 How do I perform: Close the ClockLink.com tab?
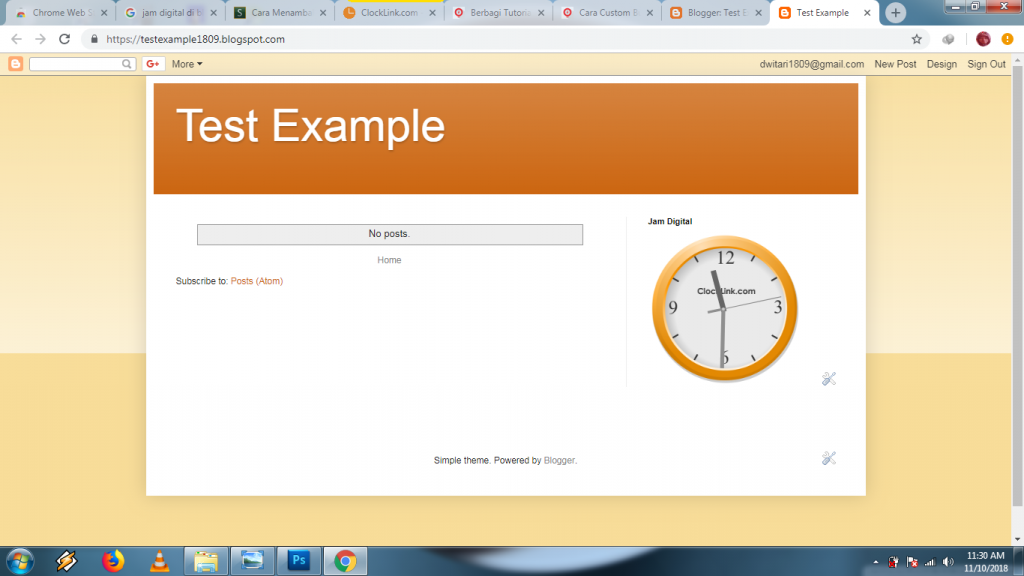coord(432,12)
